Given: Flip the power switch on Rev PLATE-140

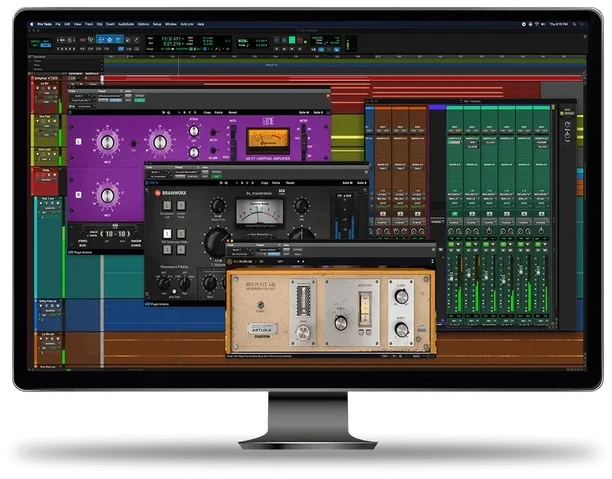Looking at the screenshot, I should 260,304.
